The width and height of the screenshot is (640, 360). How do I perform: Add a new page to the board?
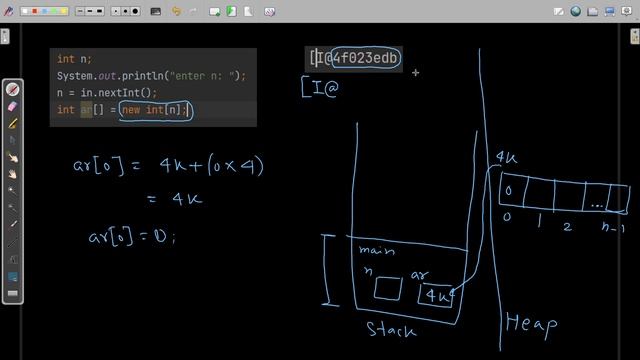tap(214, 11)
